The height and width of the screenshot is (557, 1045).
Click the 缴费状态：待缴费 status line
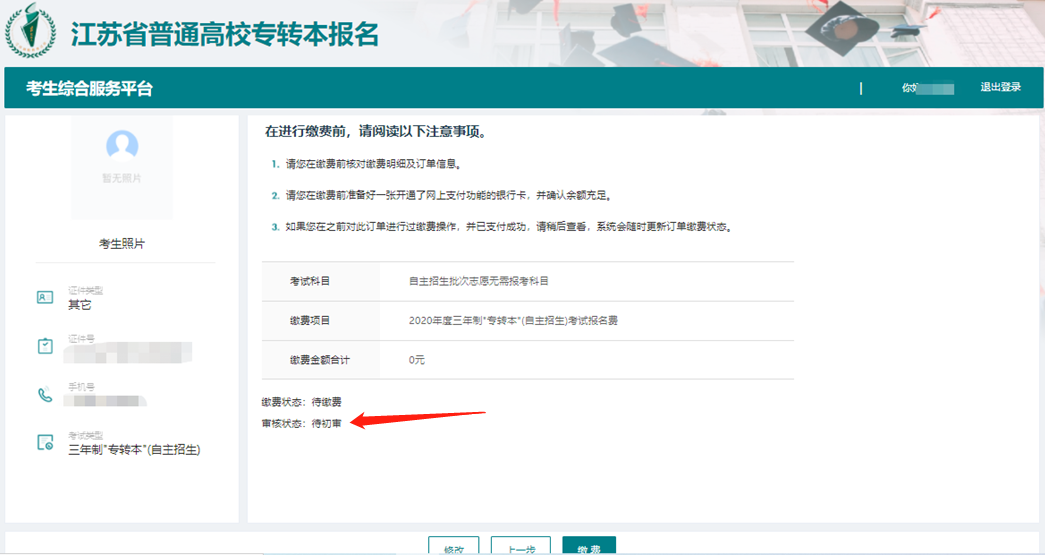coord(301,402)
